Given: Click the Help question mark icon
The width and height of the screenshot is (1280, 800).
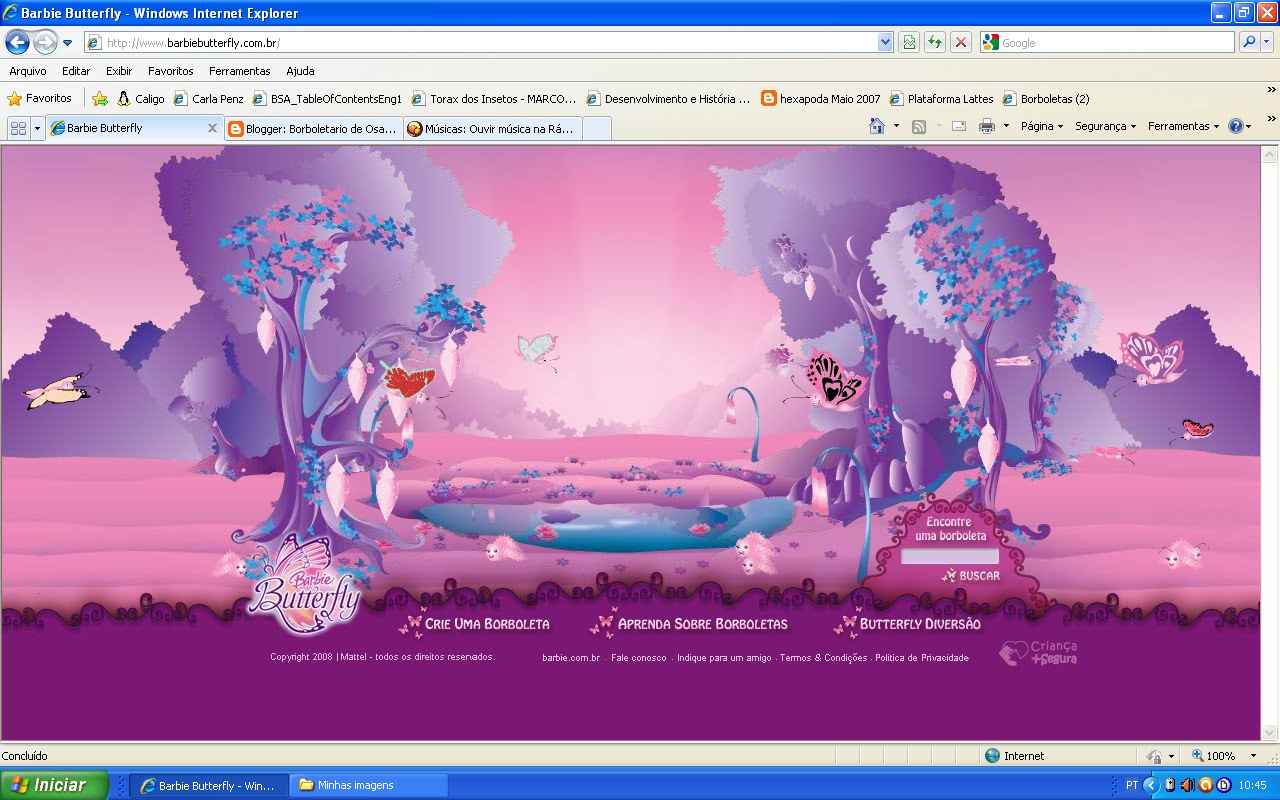Looking at the screenshot, I should click(x=1236, y=126).
